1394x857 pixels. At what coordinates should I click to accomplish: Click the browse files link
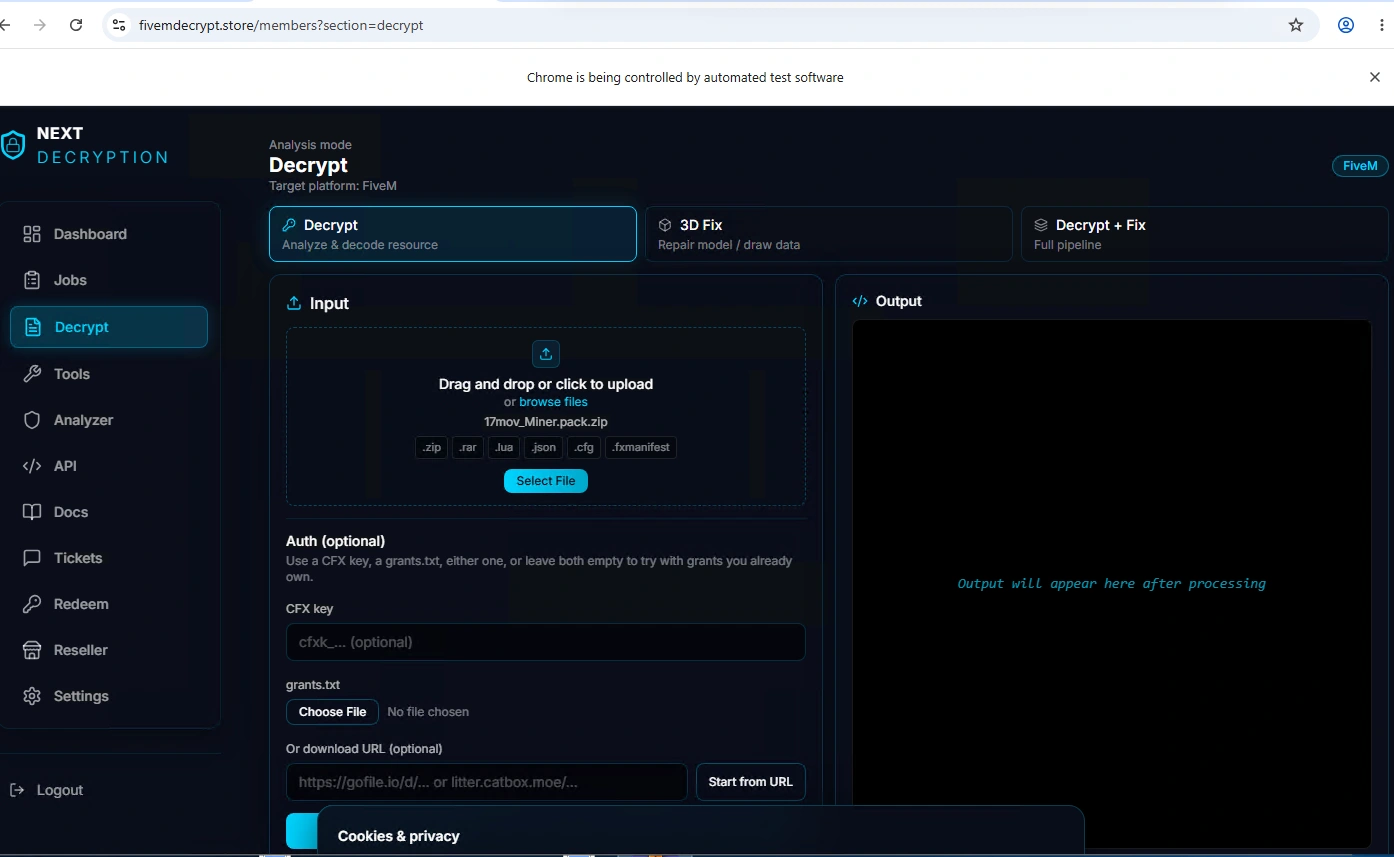point(553,402)
